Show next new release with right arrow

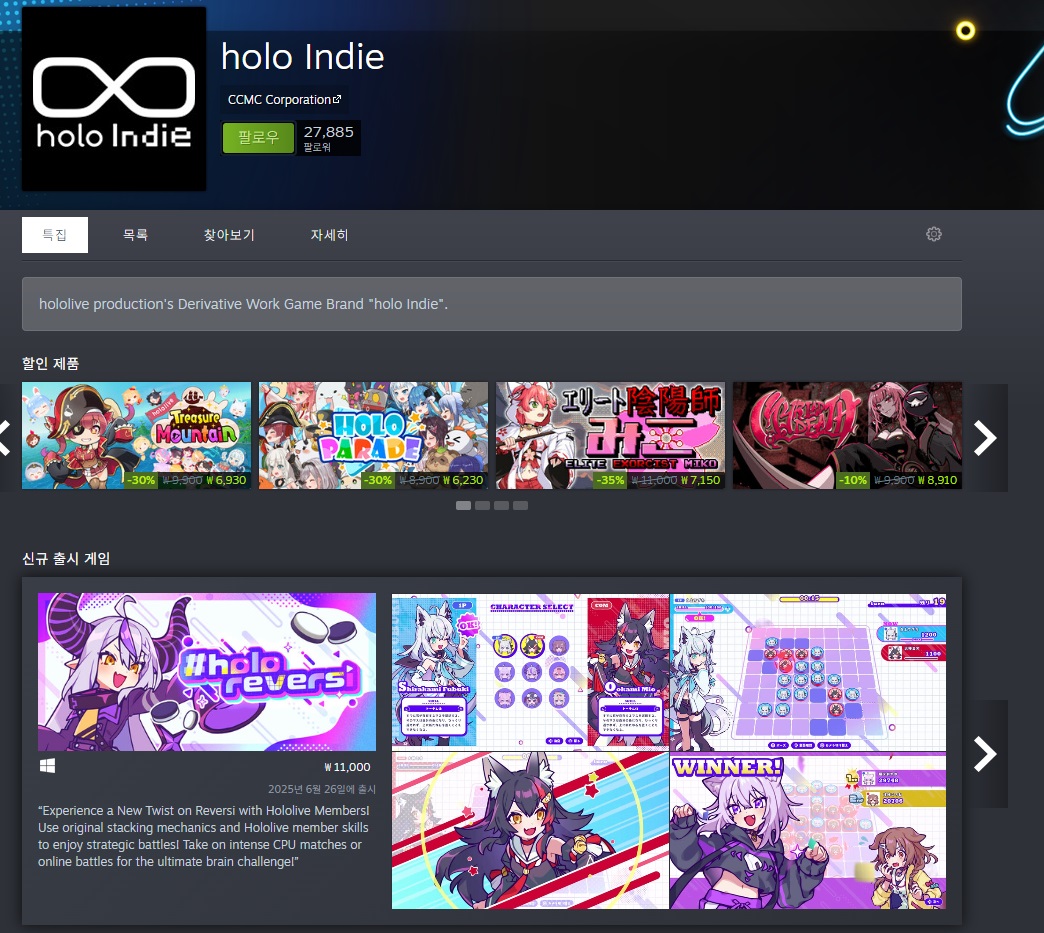coord(985,754)
